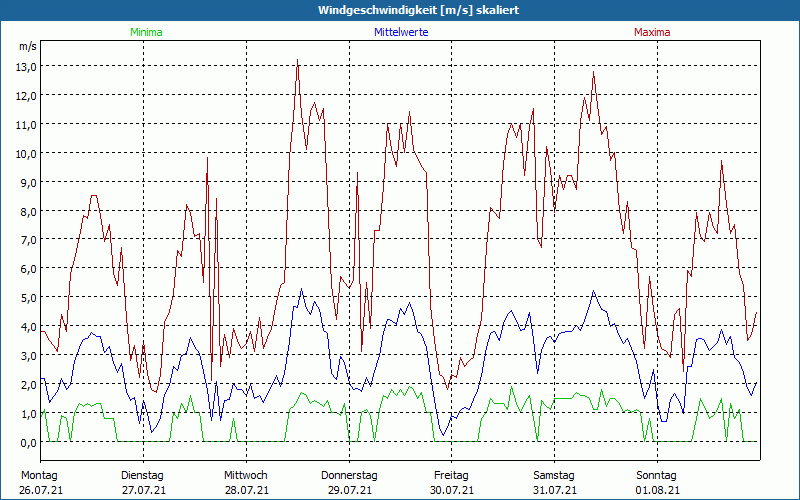Click the date 30.07.21
800x500 pixels.
[x=452, y=490]
